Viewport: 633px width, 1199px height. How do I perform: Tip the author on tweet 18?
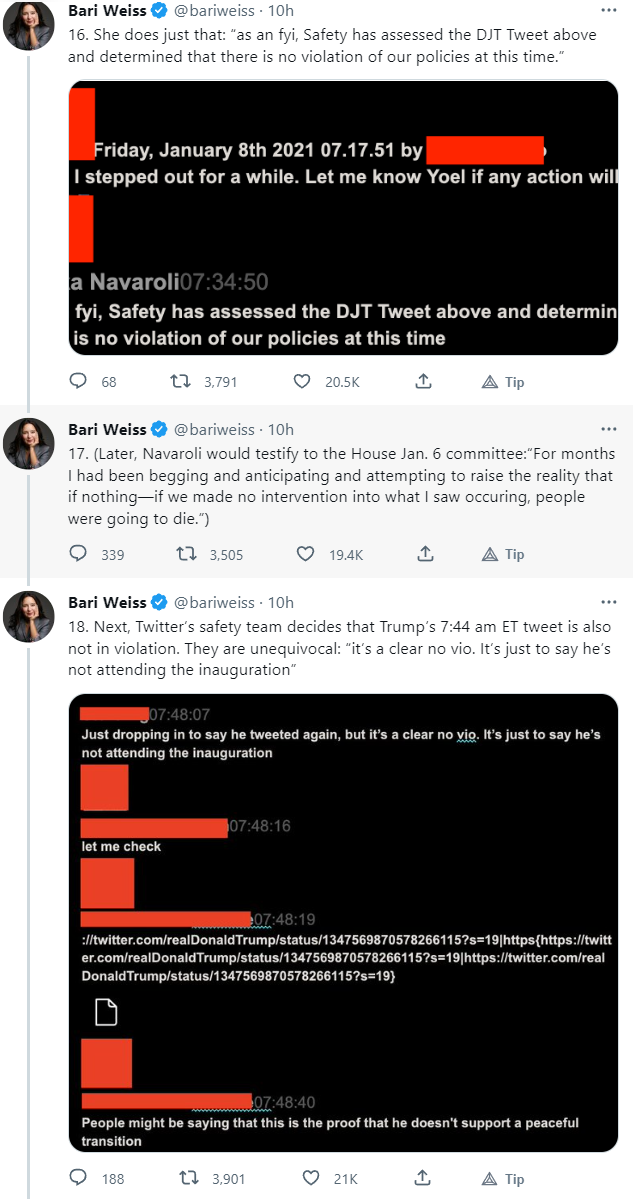tap(503, 1178)
